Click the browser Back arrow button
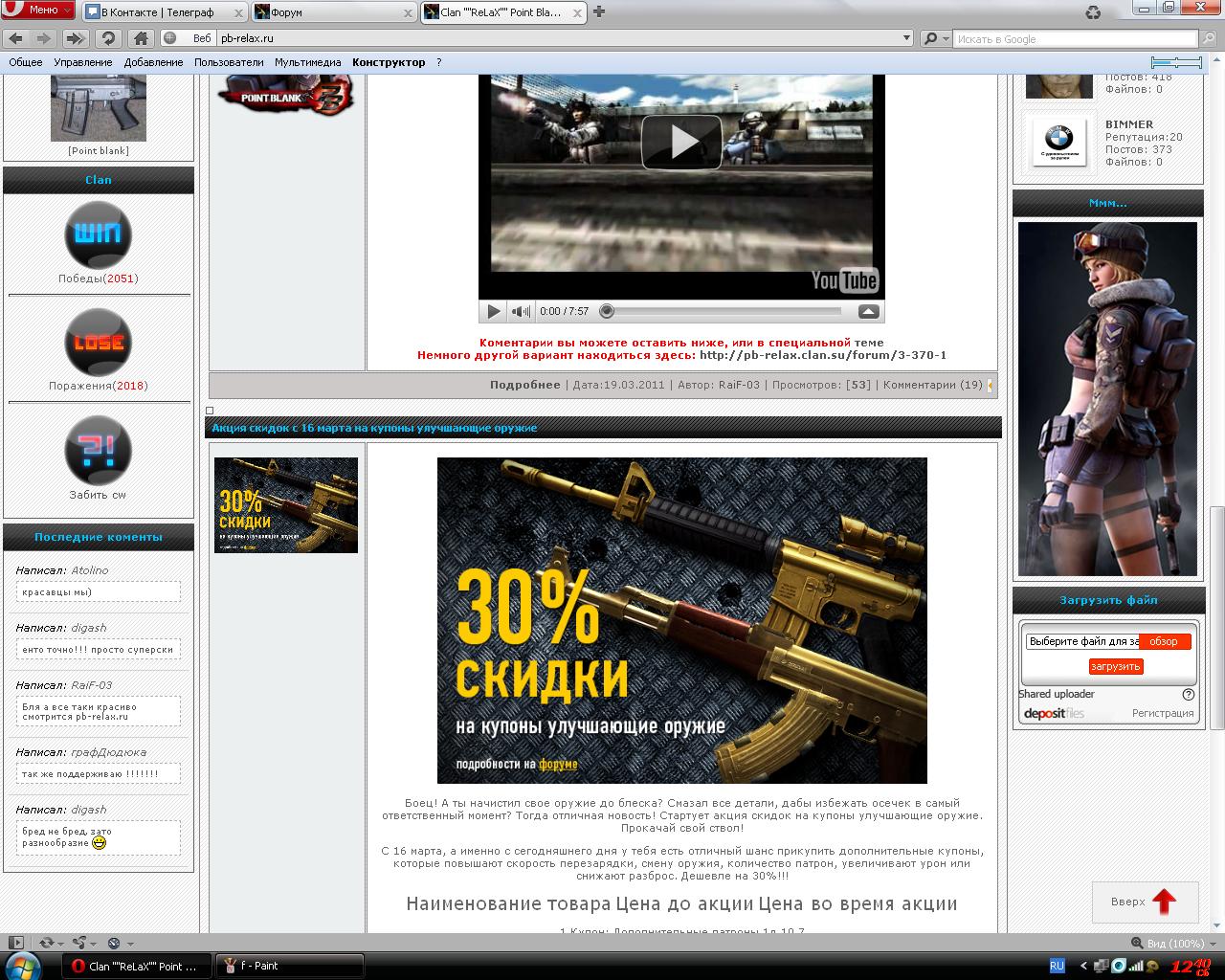 [16, 38]
